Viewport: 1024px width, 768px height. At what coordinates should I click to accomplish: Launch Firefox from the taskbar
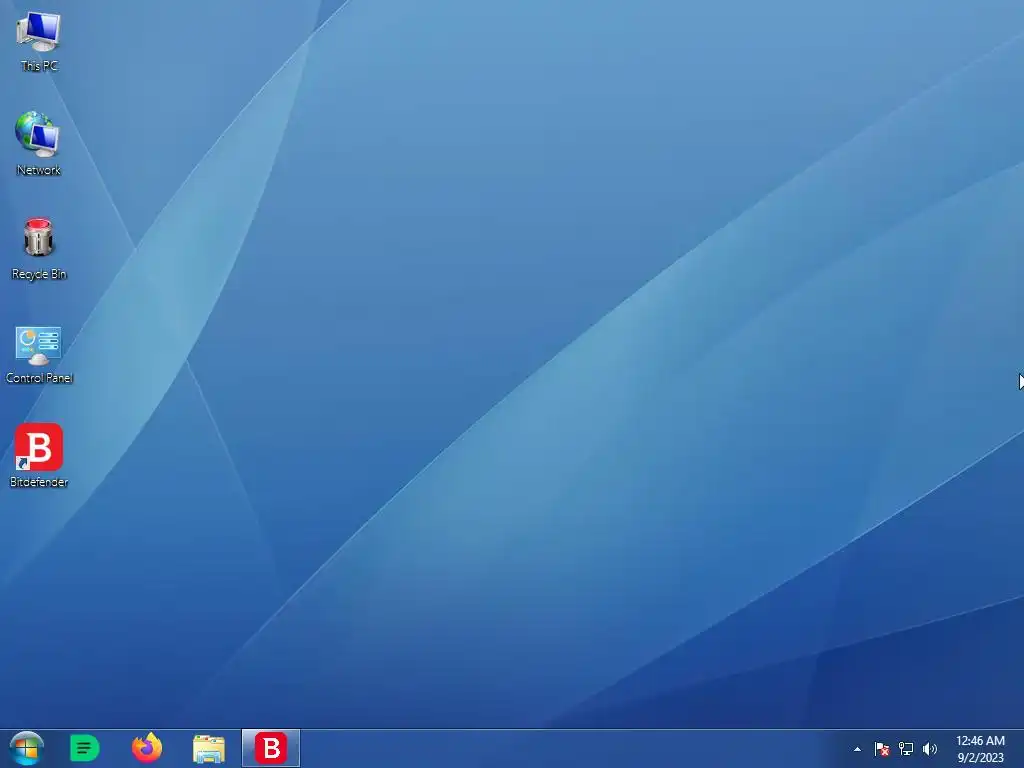(x=147, y=748)
